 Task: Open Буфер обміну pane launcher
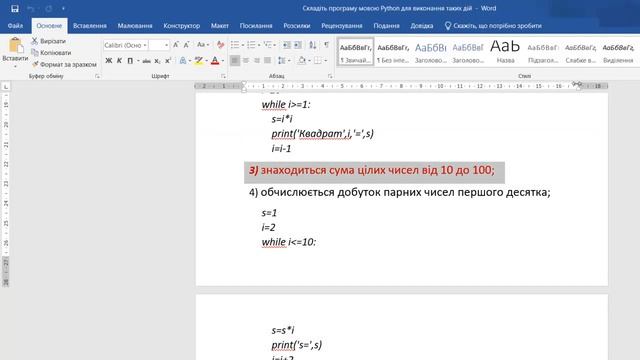97,76
